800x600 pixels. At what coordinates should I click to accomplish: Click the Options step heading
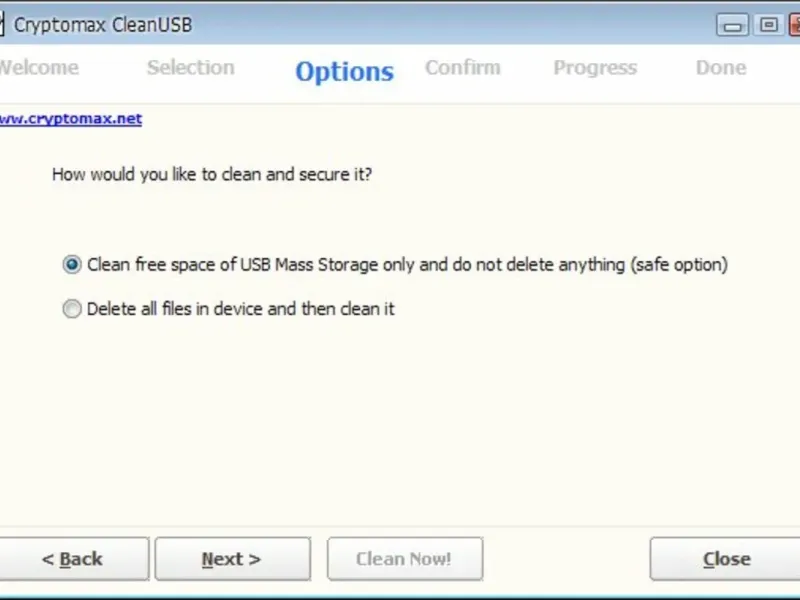[344, 72]
